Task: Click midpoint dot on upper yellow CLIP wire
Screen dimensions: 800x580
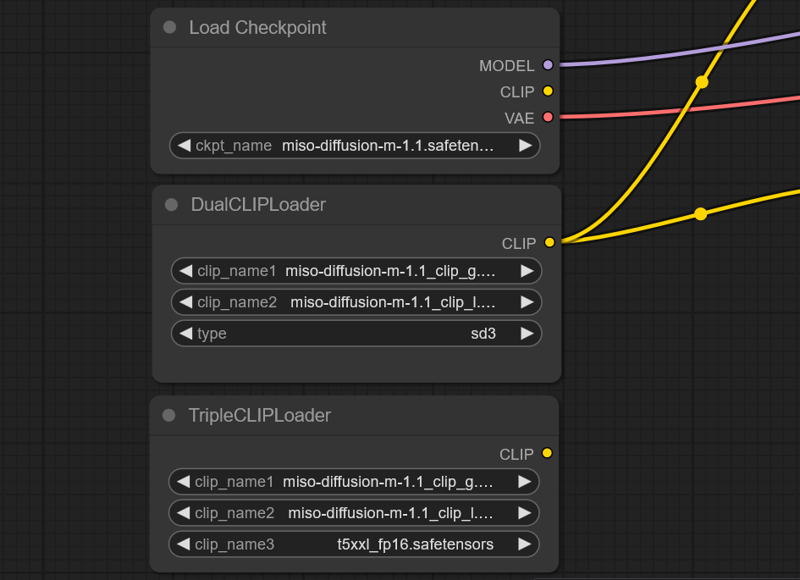Action: point(702,82)
